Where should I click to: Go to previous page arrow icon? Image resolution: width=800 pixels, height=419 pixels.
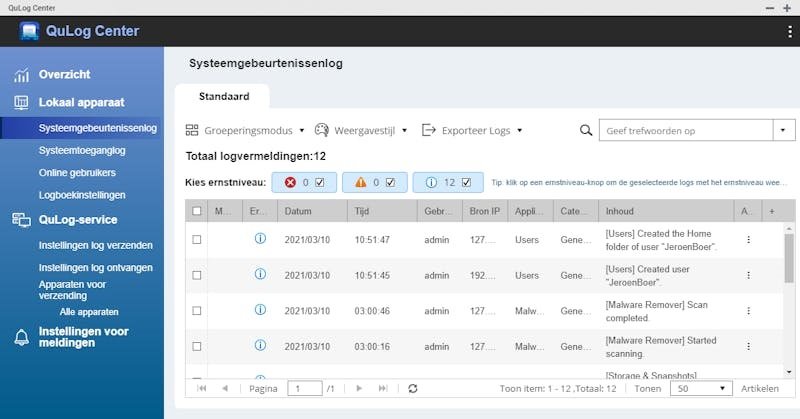pyautogui.click(x=225, y=388)
